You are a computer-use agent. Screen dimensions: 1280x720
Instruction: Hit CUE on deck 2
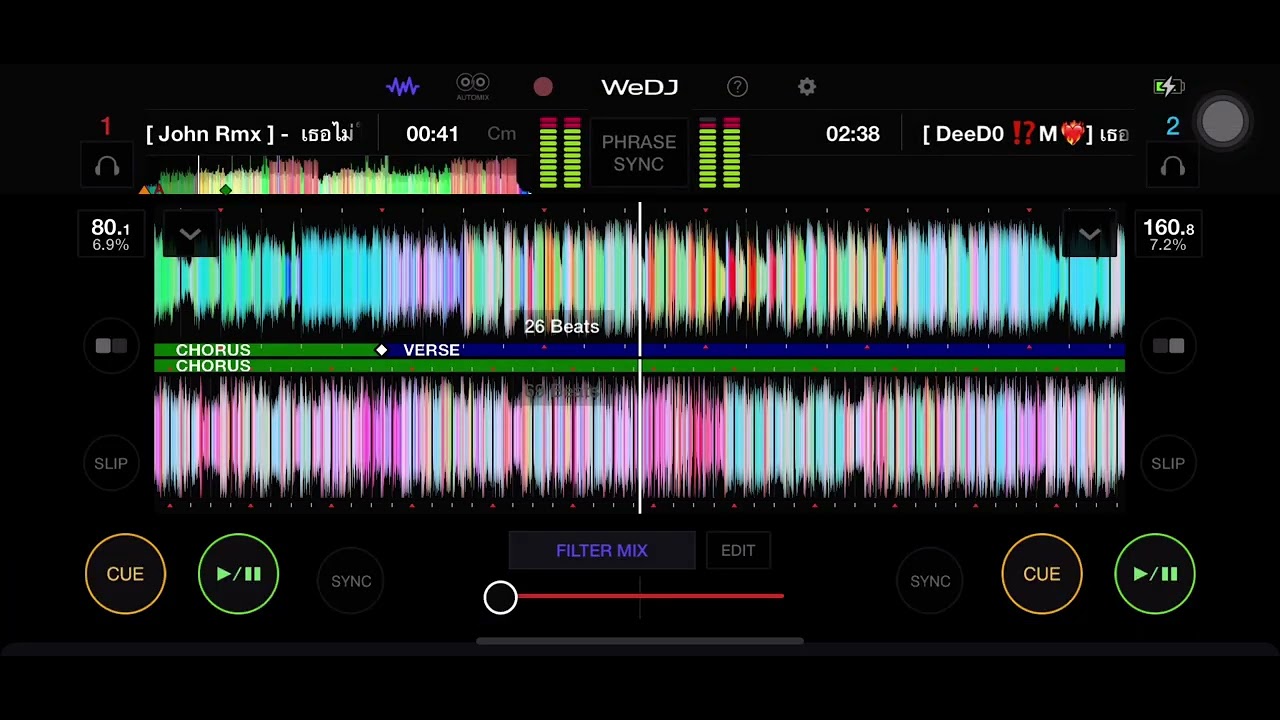coord(1042,574)
